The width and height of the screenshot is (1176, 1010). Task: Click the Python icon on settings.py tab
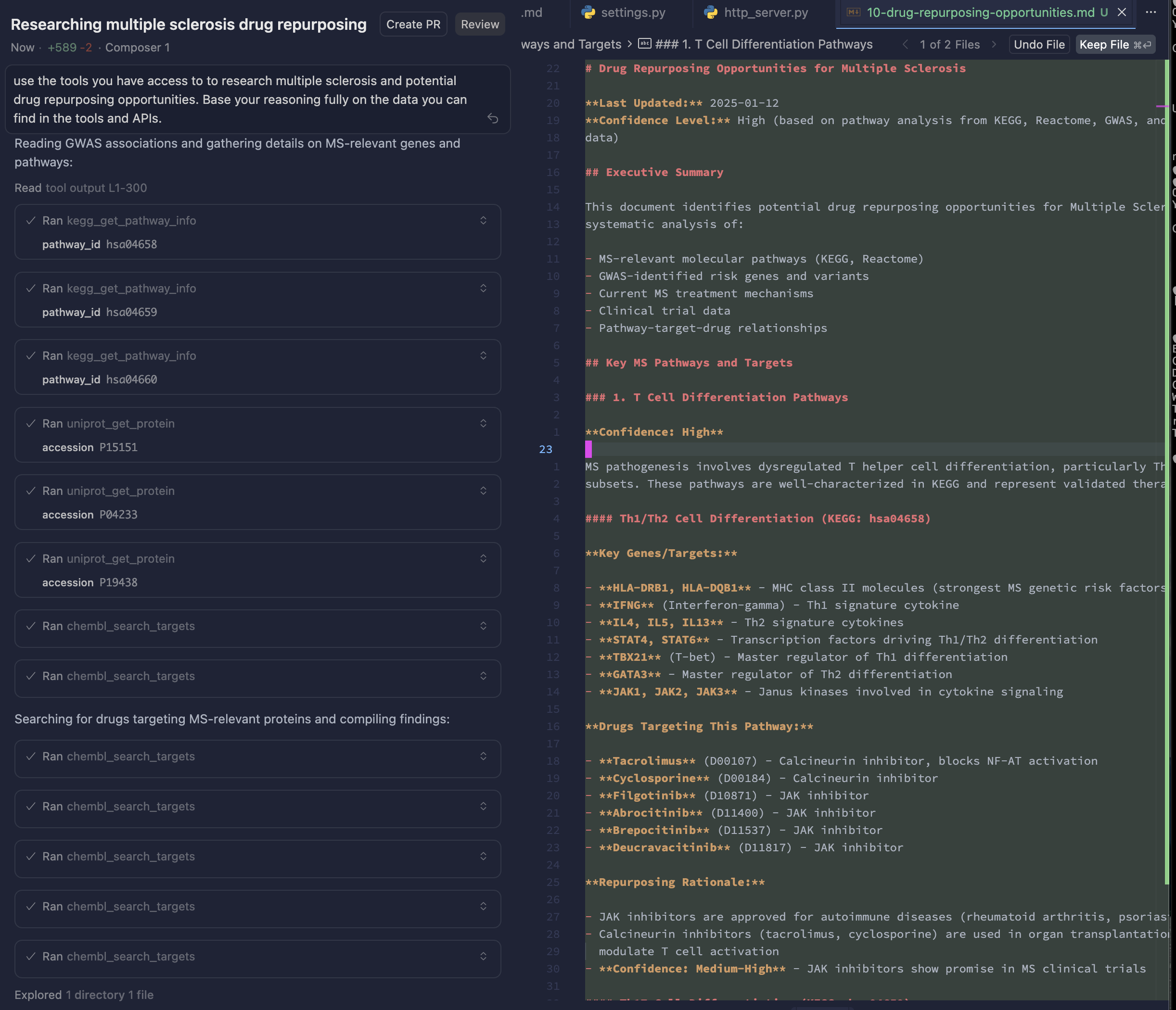[588, 12]
